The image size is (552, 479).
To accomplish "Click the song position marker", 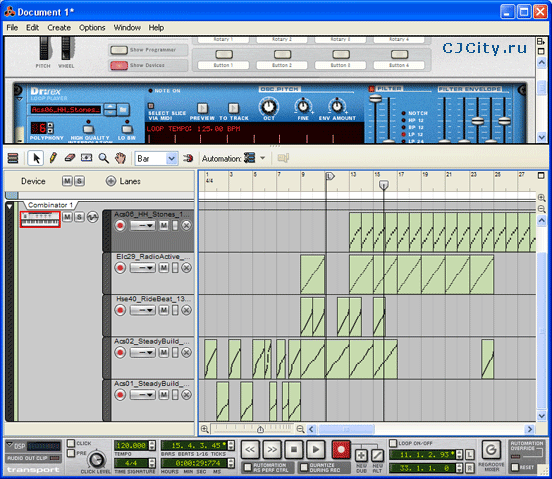I will [384, 184].
